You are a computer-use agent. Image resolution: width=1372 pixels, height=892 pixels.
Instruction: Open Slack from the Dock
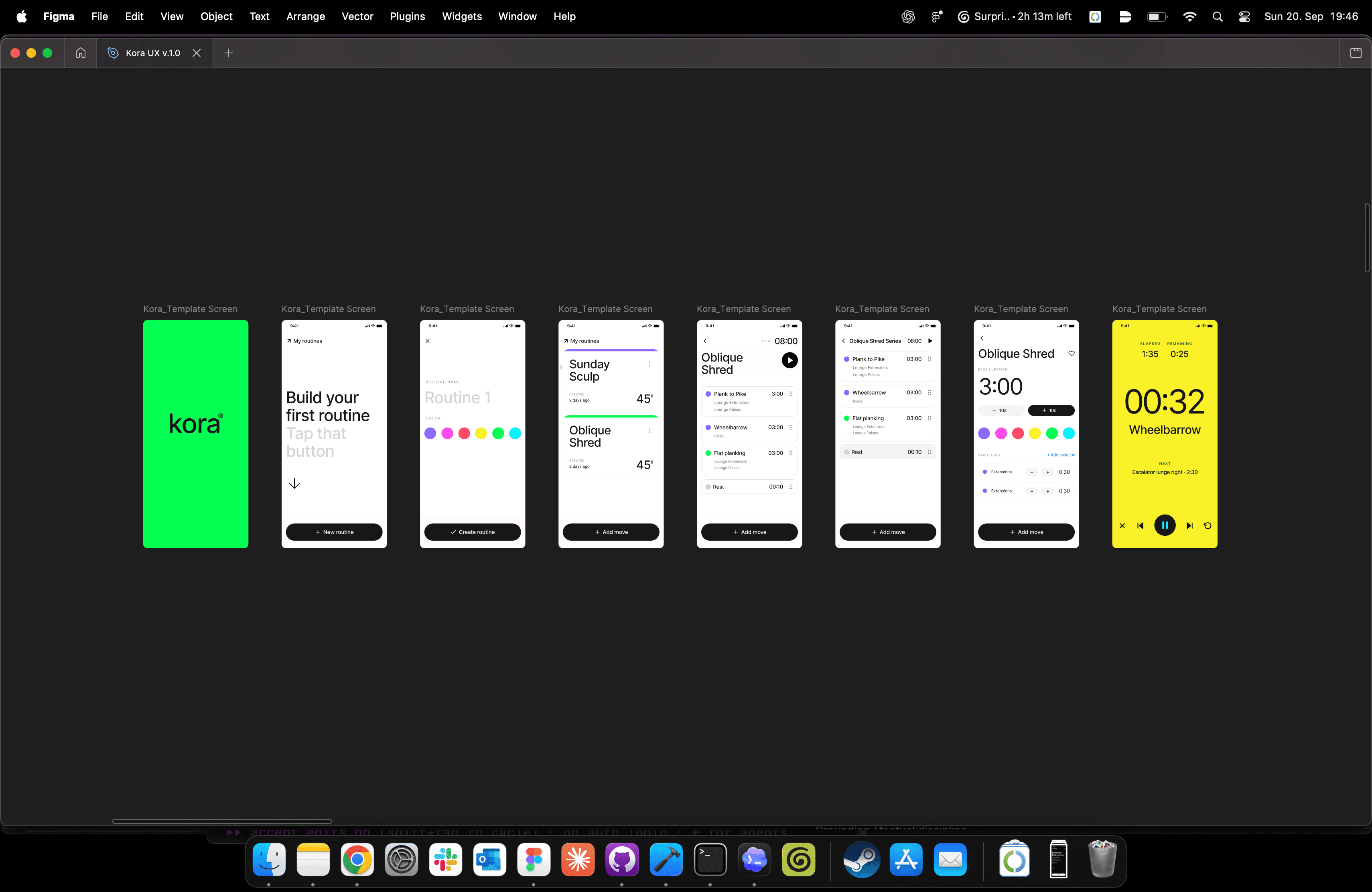pos(445,860)
